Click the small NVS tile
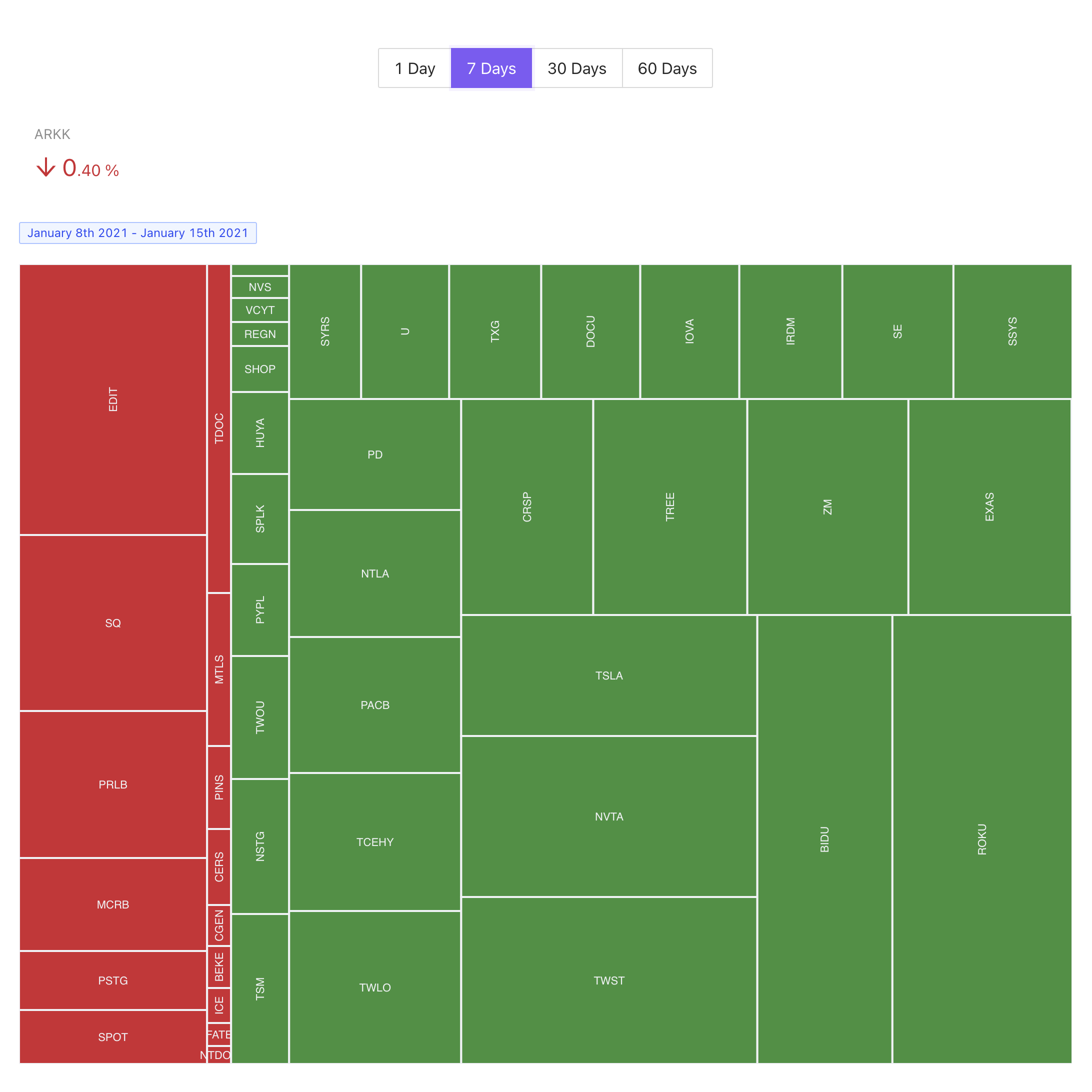This screenshot has width=1092, height=1092. click(259, 287)
